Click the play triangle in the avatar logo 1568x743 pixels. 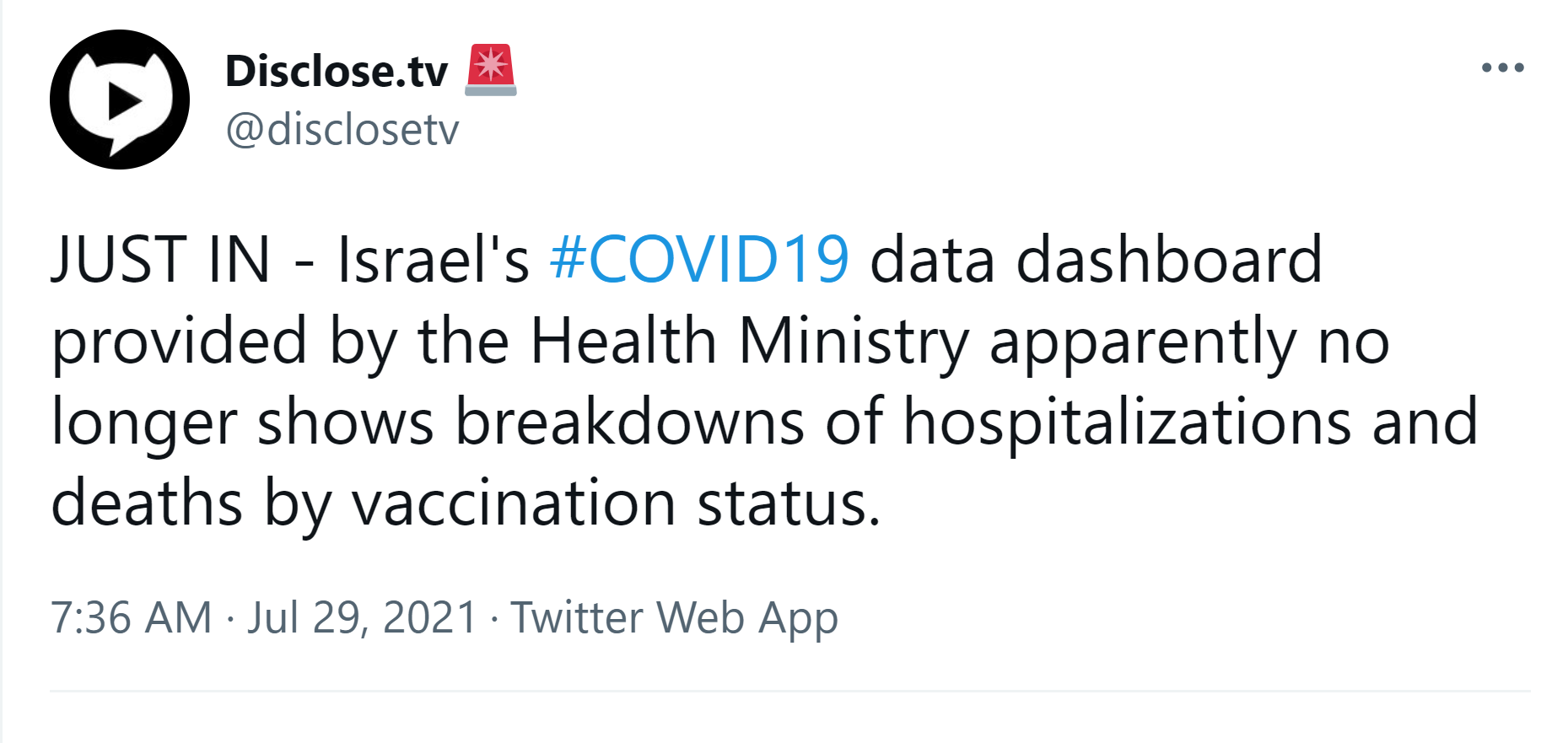tap(123, 101)
